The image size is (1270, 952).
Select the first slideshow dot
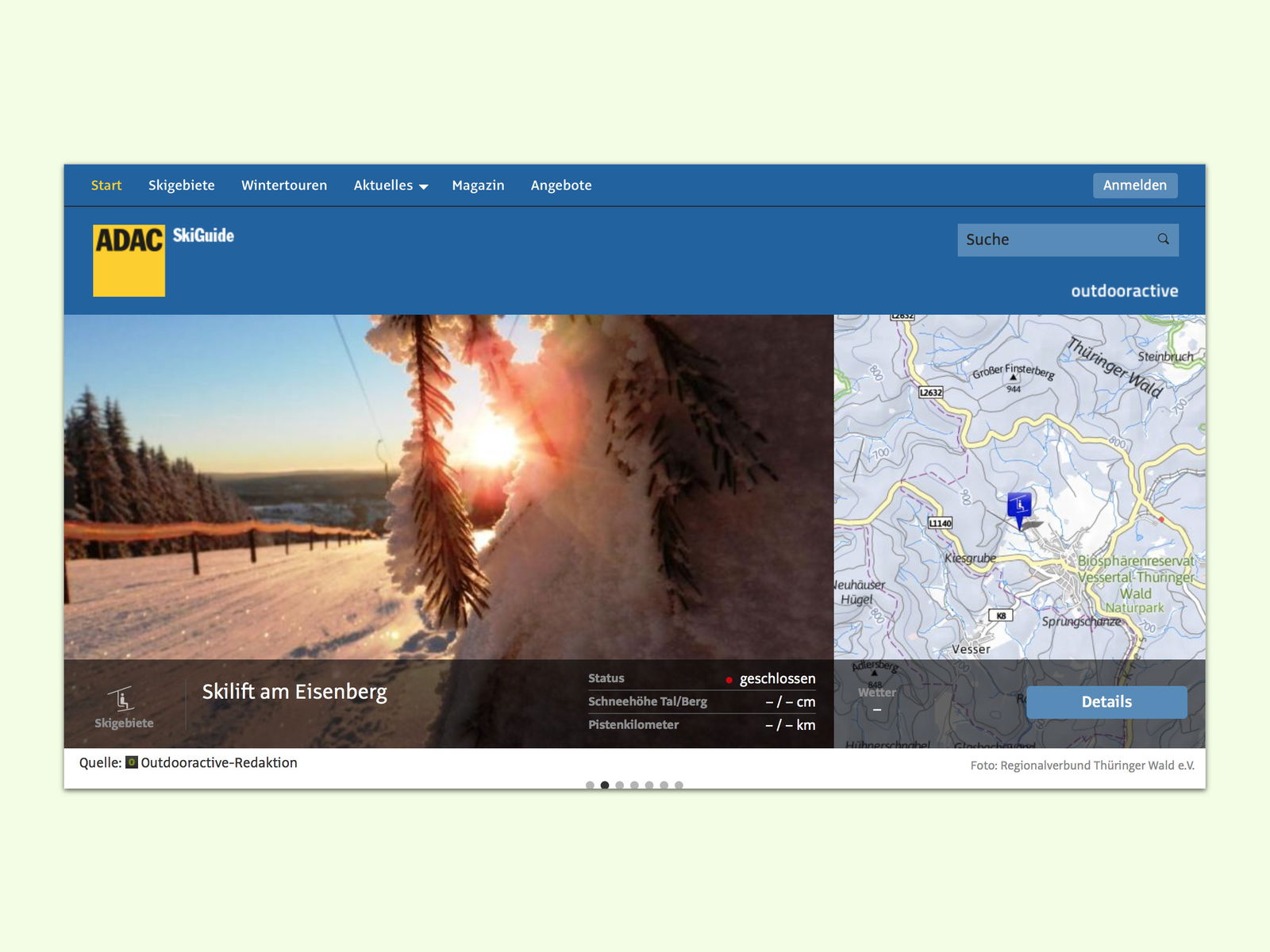point(590,785)
